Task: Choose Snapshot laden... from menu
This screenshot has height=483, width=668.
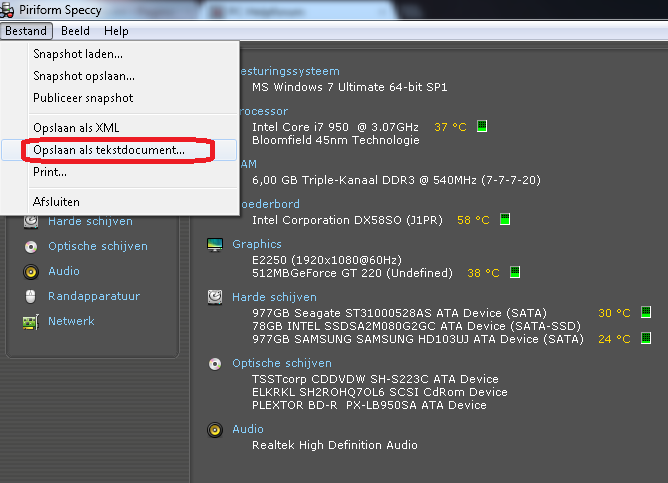Action: click(x=119, y=54)
